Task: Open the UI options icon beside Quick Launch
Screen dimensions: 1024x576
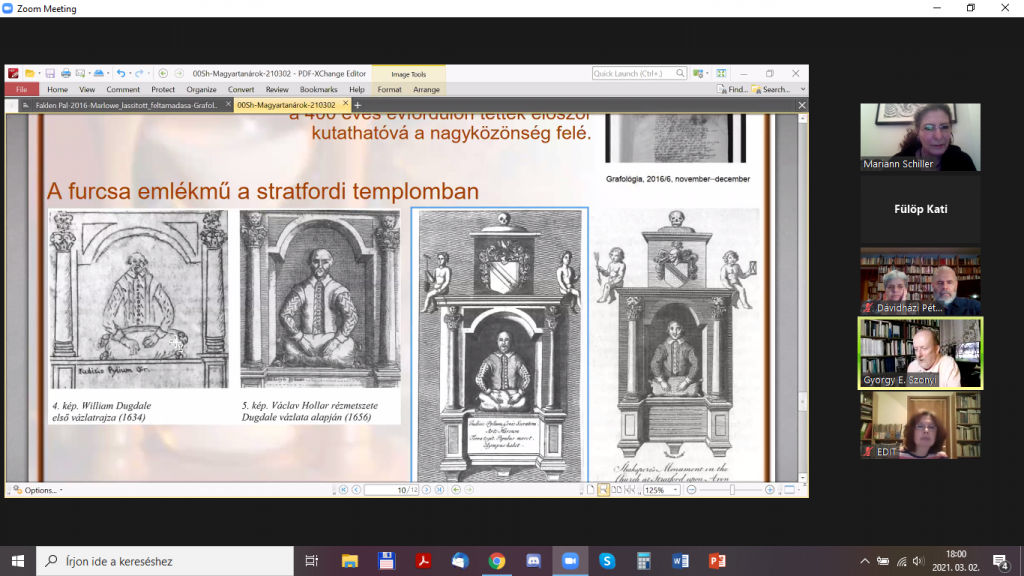Action: click(x=697, y=74)
